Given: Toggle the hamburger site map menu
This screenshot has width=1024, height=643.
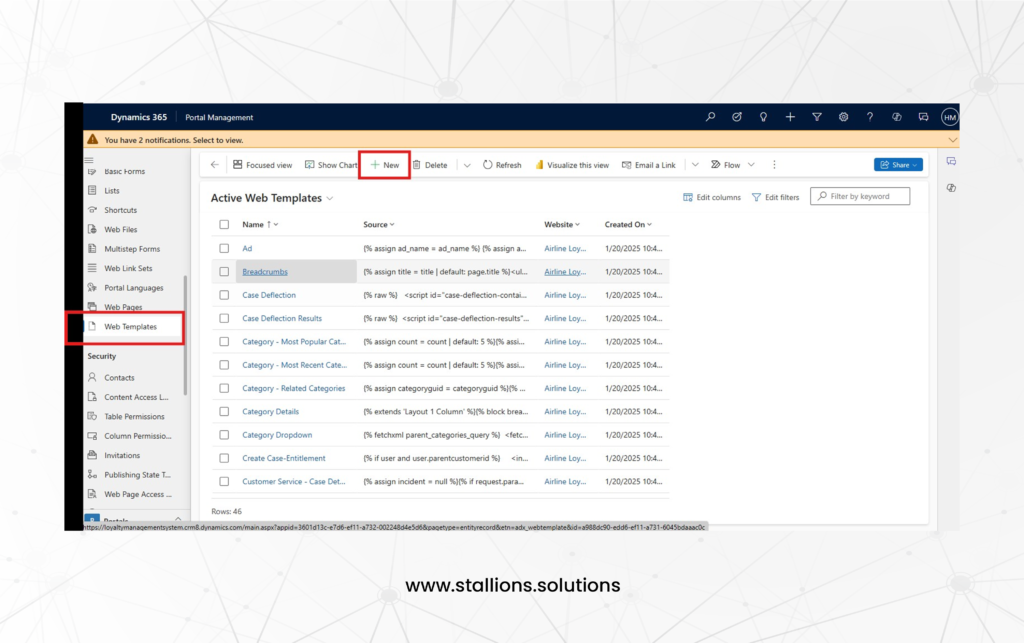Looking at the screenshot, I should [89, 160].
